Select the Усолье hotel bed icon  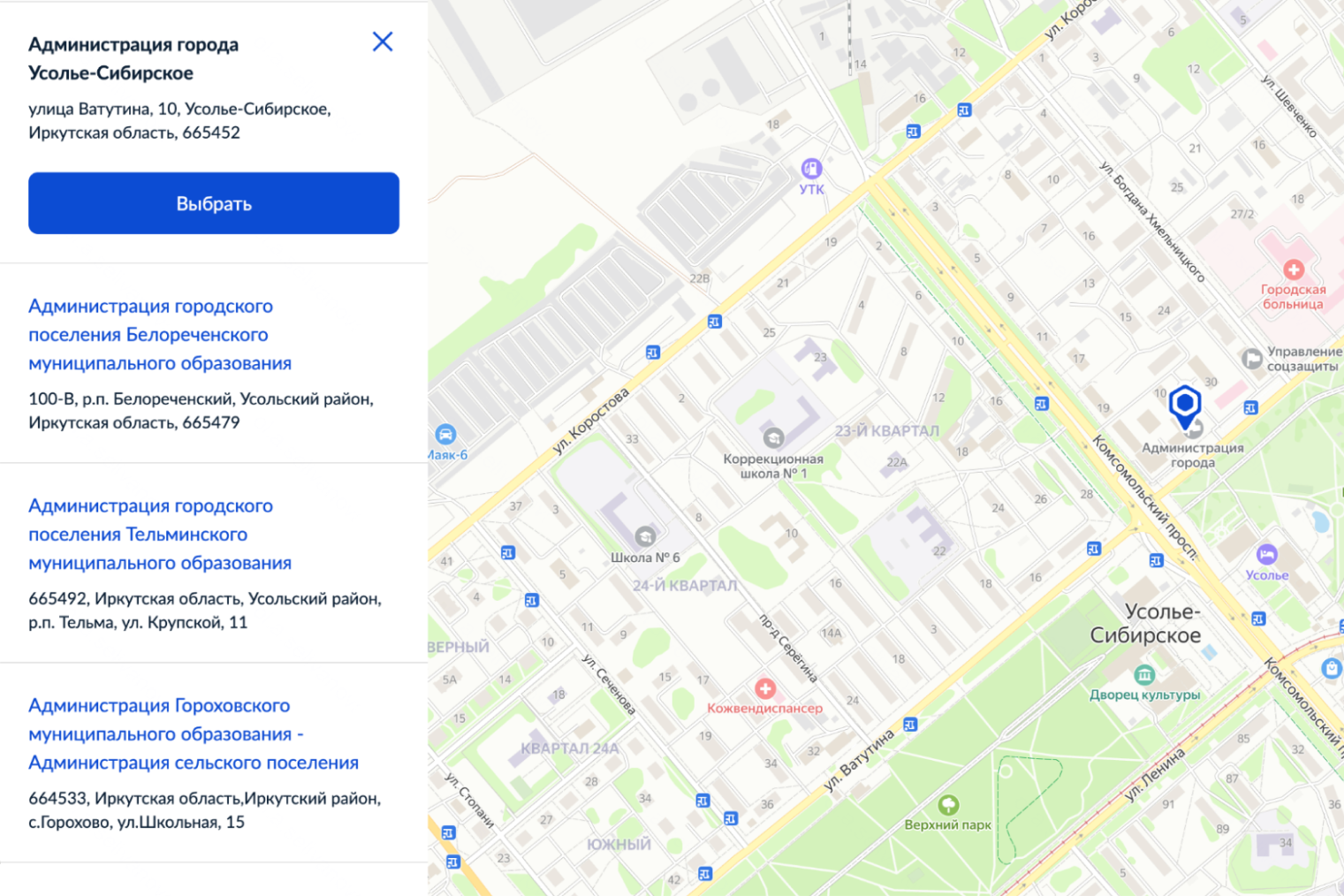pyautogui.click(x=1267, y=555)
